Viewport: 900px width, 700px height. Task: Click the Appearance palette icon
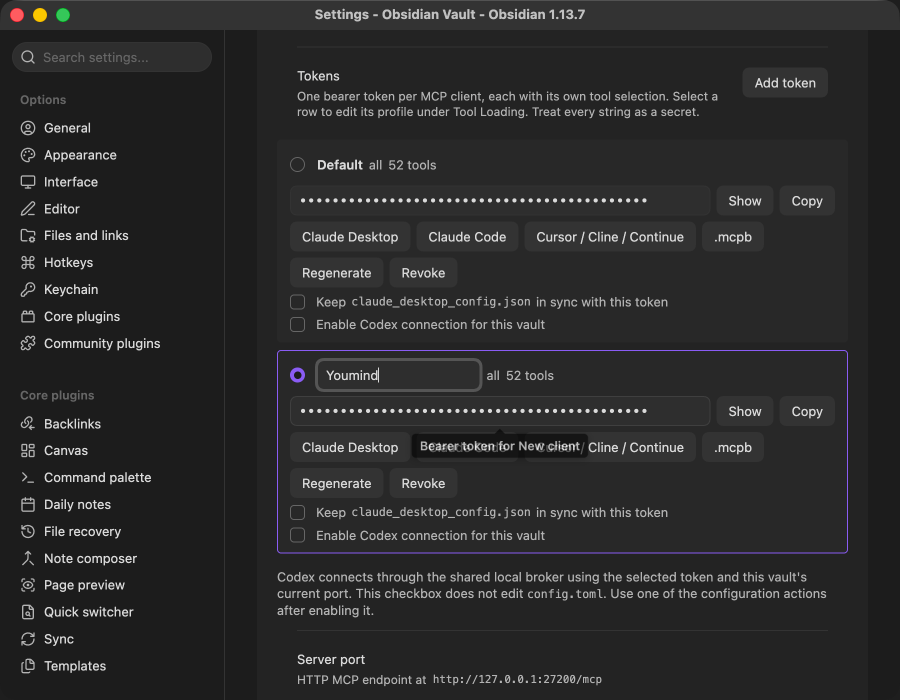[x=28, y=155]
